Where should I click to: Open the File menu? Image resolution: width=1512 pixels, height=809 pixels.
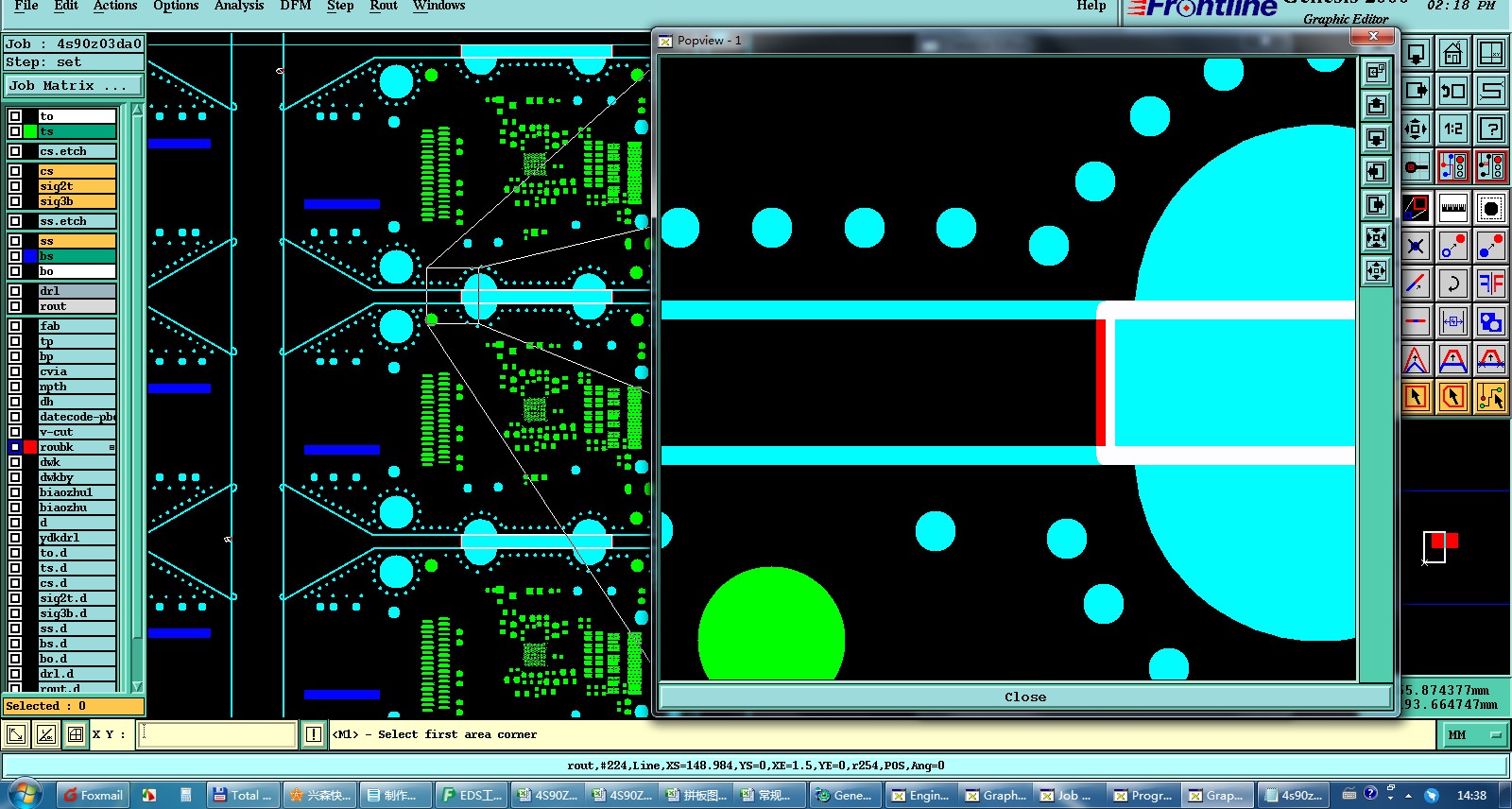tap(26, 6)
